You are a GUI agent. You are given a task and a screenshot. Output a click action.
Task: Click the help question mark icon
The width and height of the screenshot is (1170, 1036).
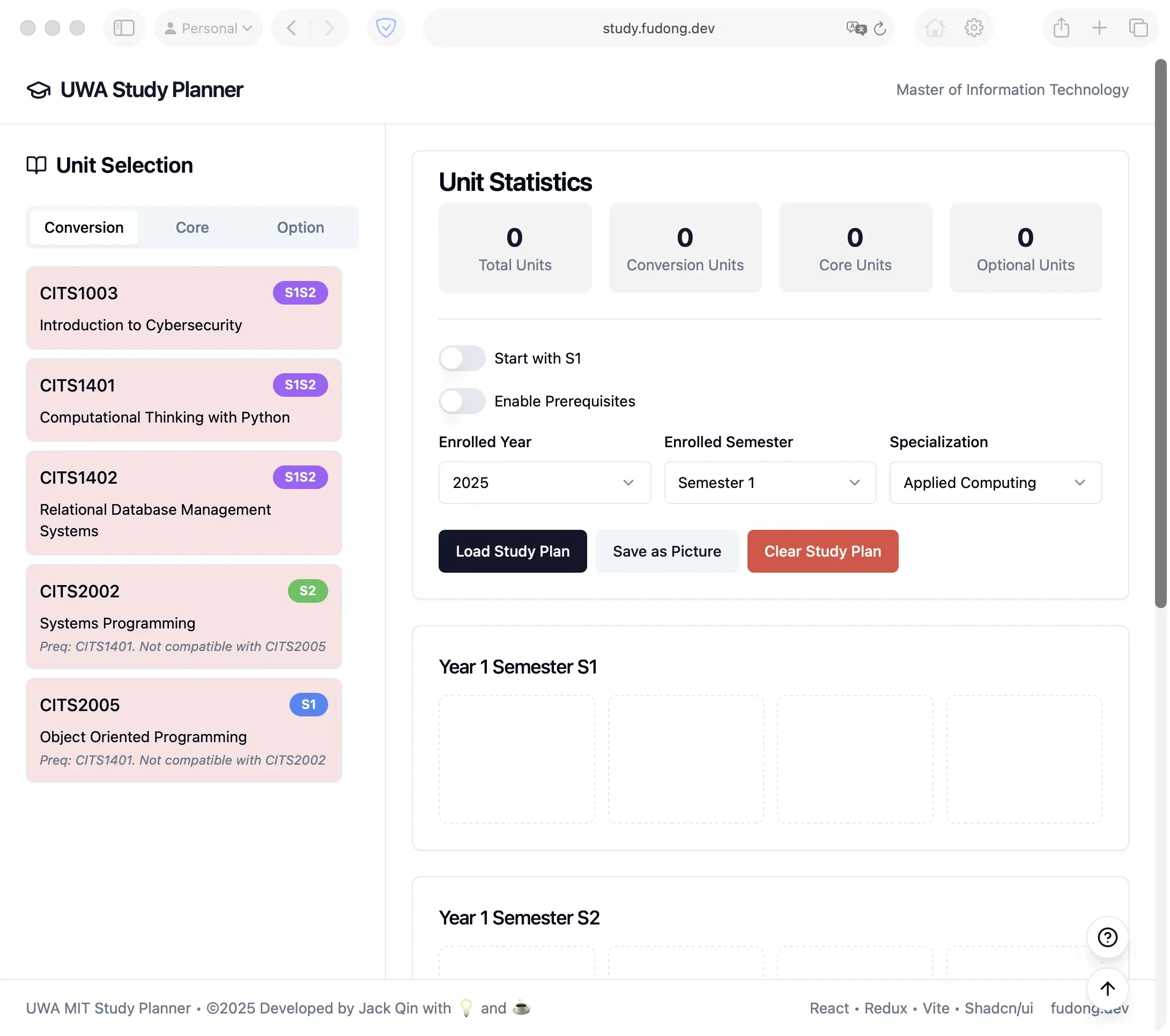[1107, 937]
